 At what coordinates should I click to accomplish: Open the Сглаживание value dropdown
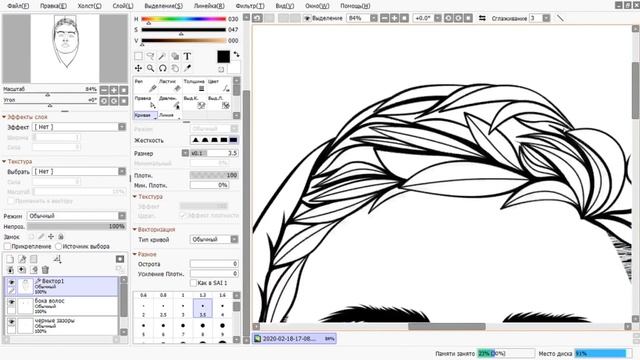pos(546,18)
